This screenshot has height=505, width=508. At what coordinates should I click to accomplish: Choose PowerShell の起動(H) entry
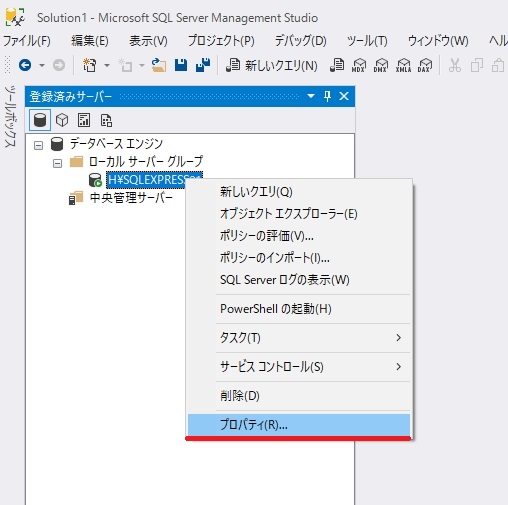[299, 309]
